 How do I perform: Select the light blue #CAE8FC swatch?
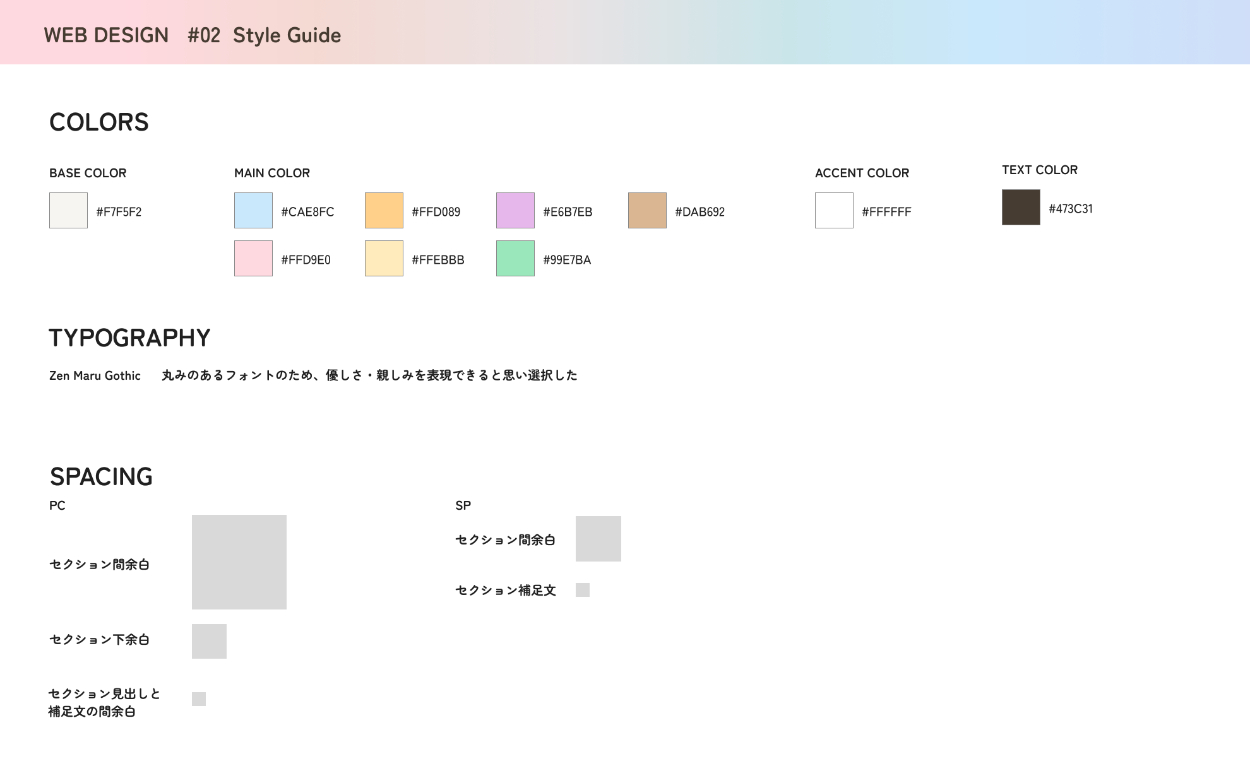tap(253, 211)
